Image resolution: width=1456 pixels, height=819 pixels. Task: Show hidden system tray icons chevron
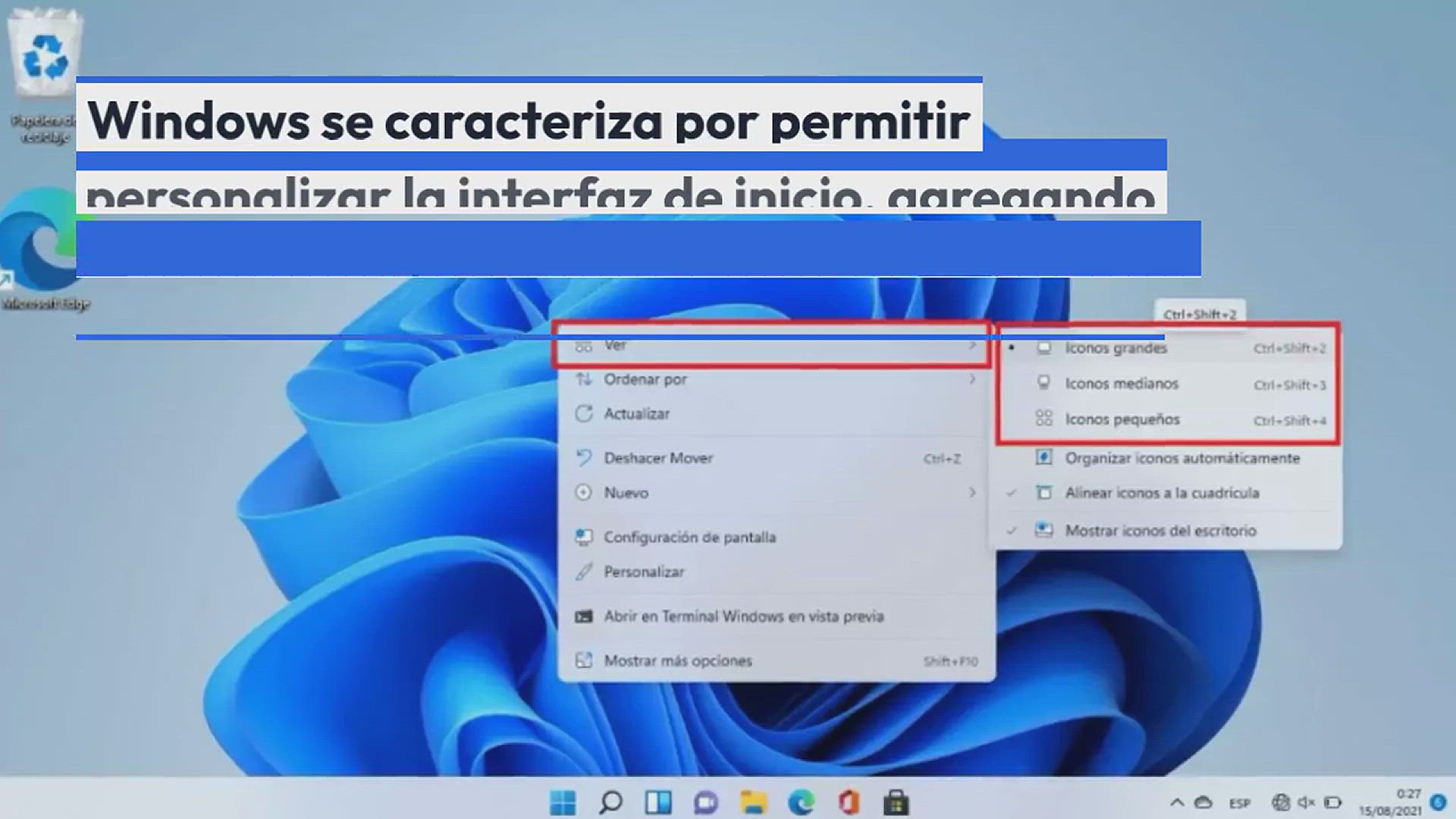coord(1177,802)
